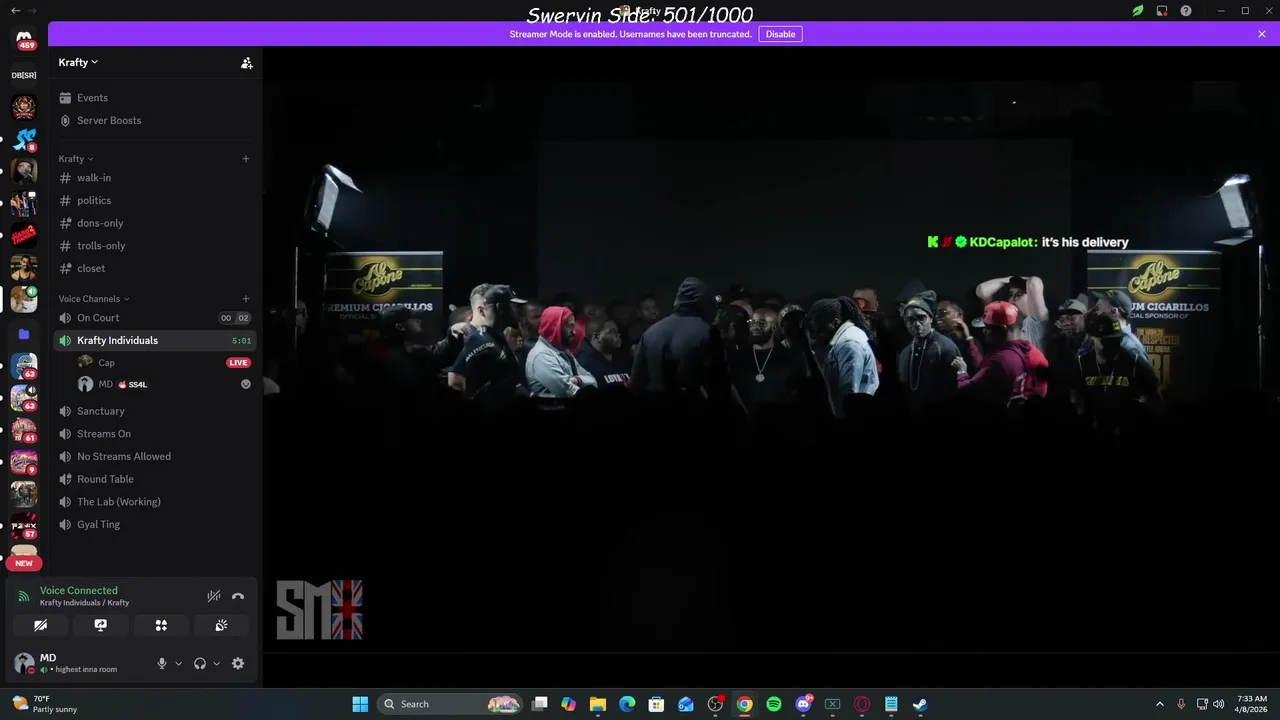Open Spotify from taskbar

774,704
